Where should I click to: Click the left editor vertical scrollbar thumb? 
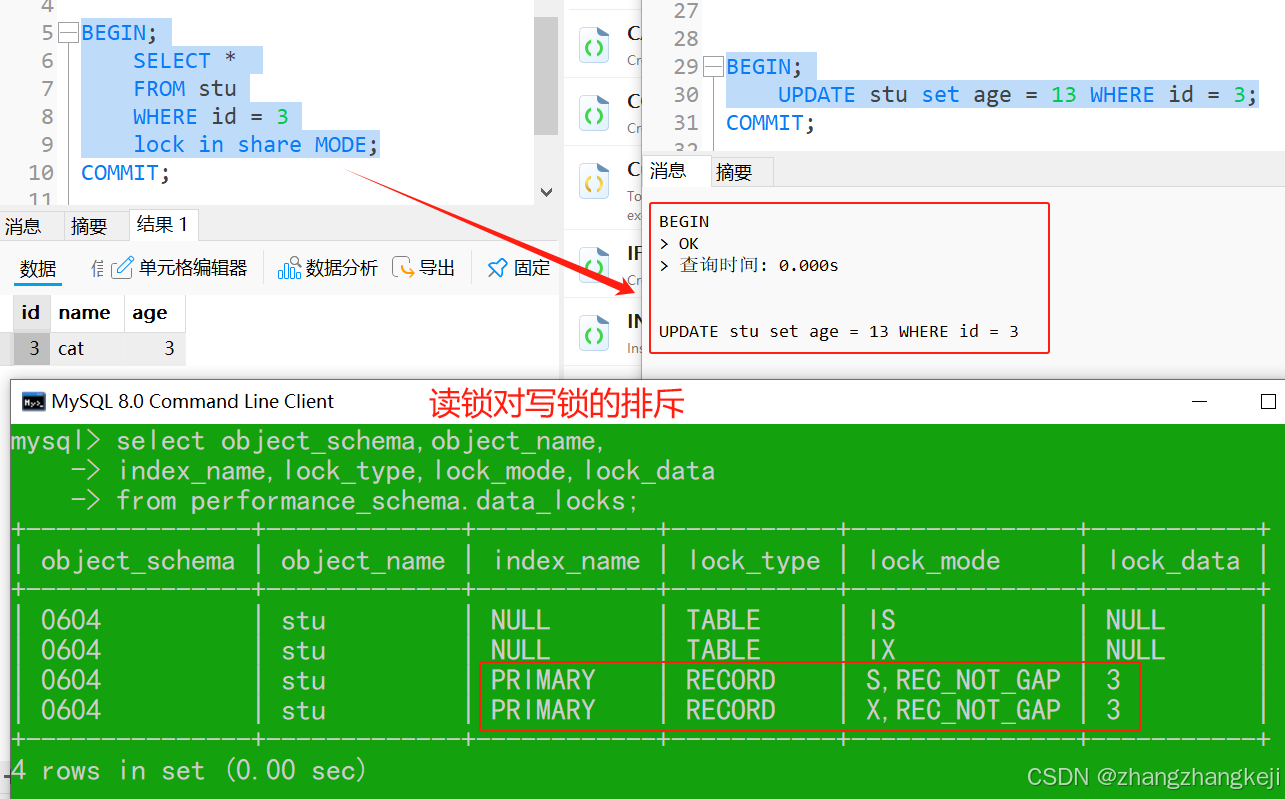[x=546, y=74]
